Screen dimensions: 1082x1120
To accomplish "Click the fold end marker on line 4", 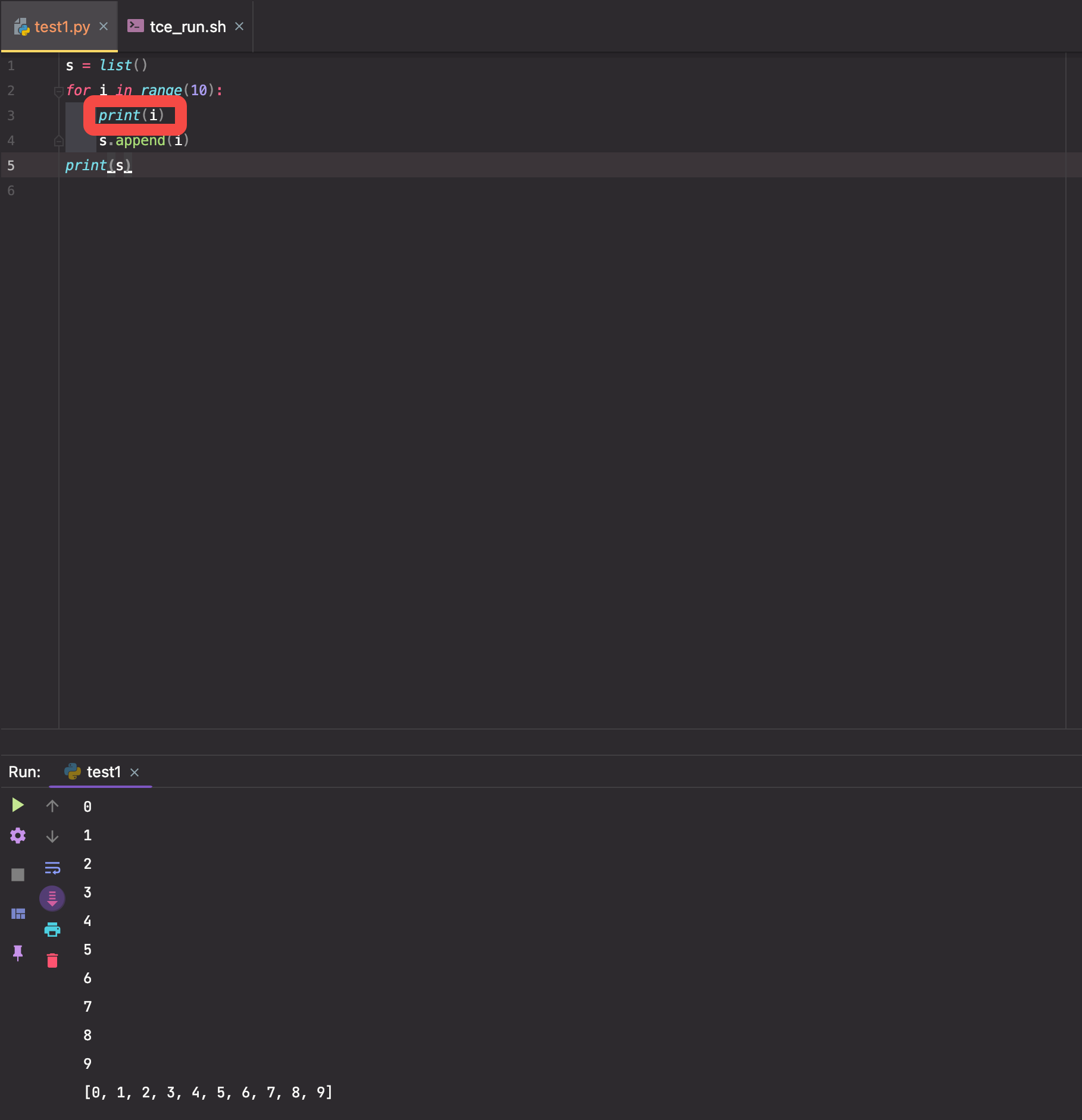I will [58, 141].
